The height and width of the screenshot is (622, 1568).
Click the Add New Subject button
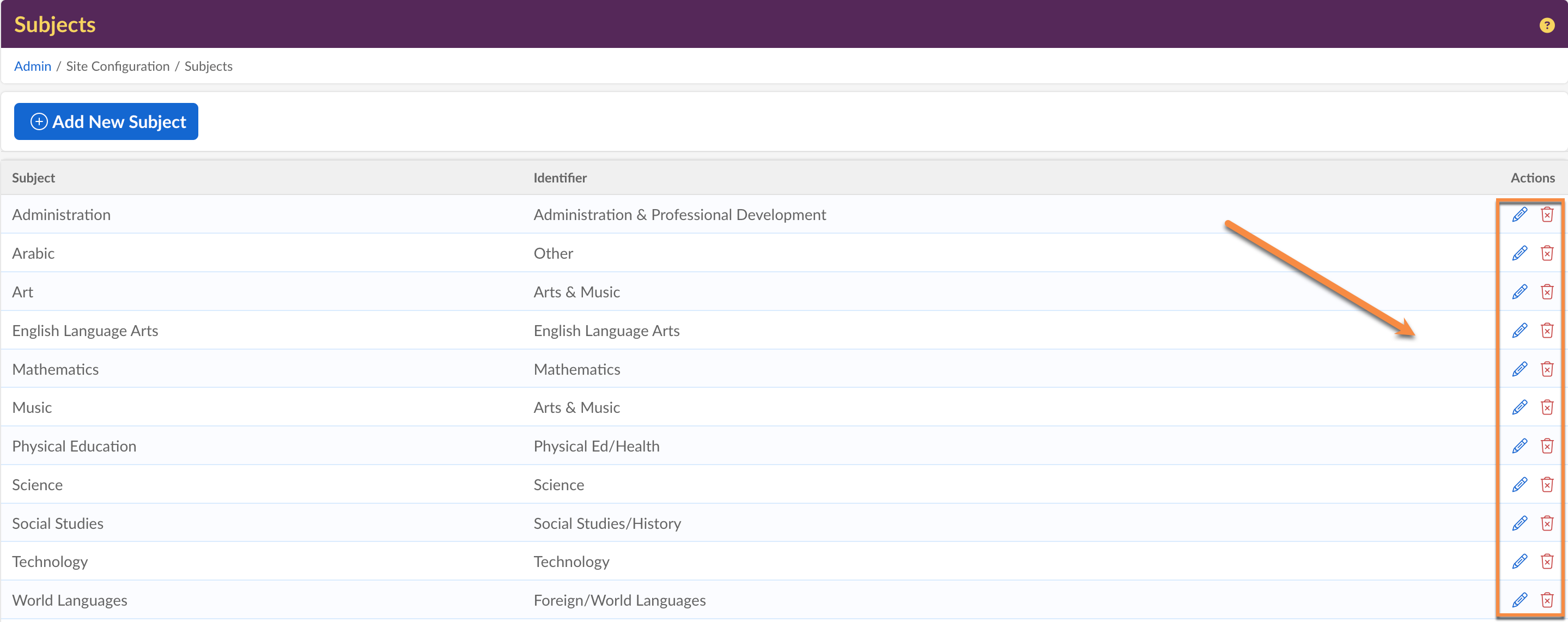tap(106, 121)
